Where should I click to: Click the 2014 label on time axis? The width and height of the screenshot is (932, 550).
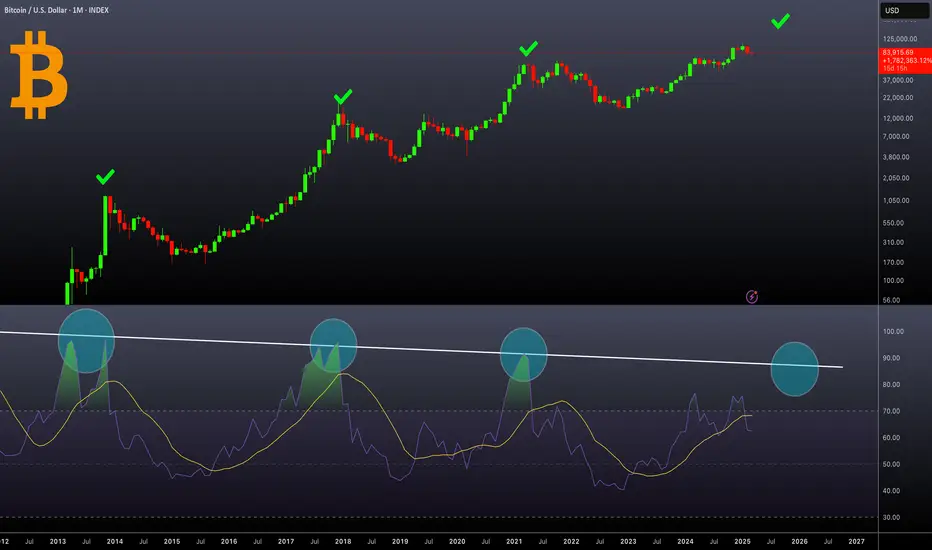(x=115, y=542)
